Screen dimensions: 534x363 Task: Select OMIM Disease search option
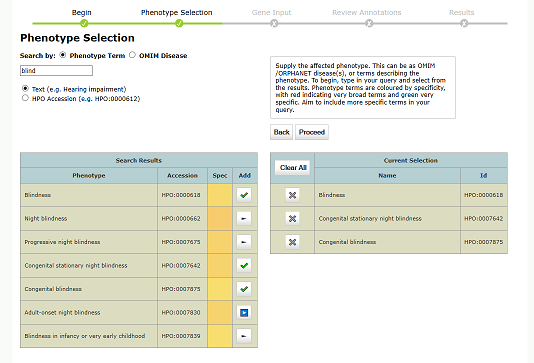(x=132, y=55)
